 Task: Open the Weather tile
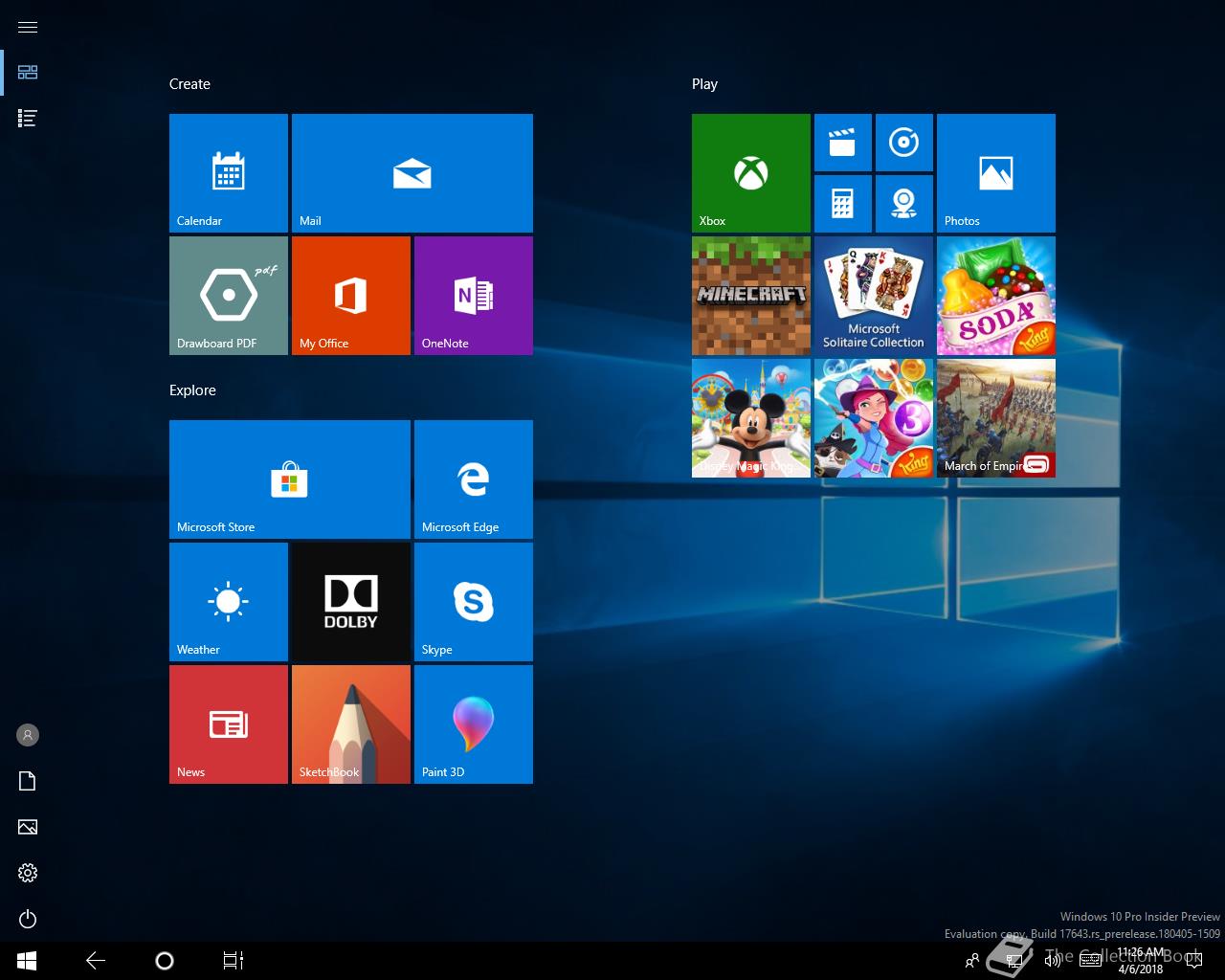point(229,602)
